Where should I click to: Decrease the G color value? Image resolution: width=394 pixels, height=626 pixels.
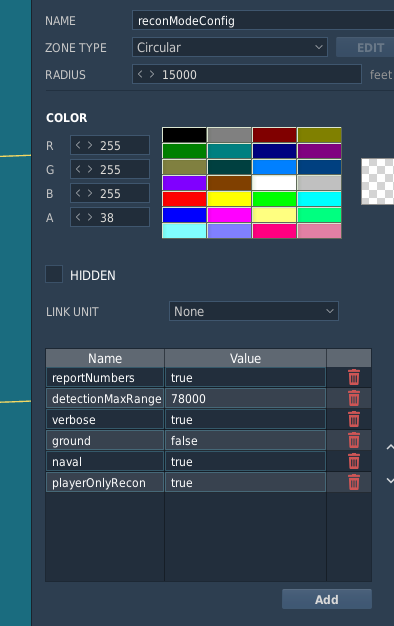coord(78,169)
